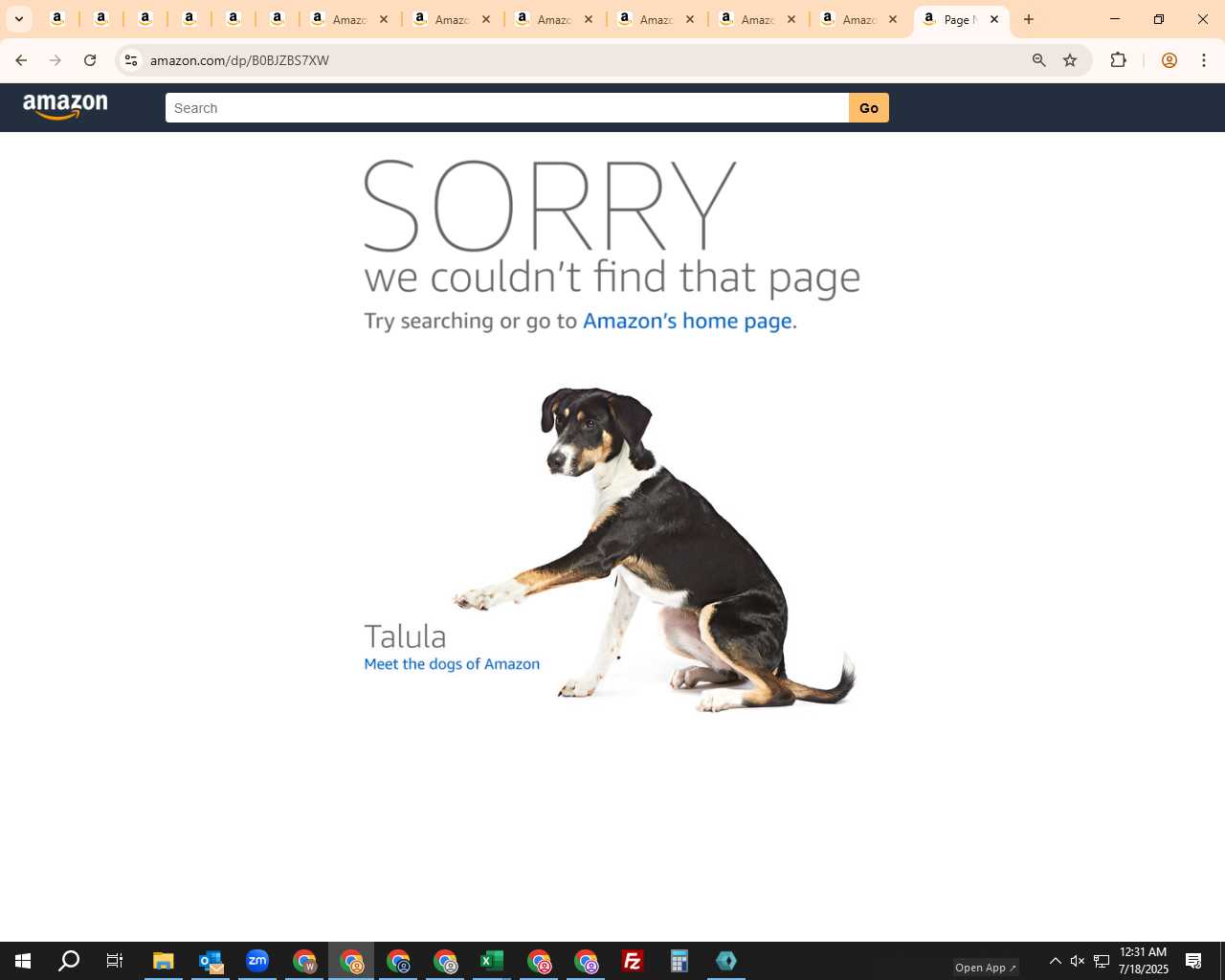1225x980 pixels.
Task: Open the zoom magnifier icon in address bar
Action: click(x=1038, y=60)
